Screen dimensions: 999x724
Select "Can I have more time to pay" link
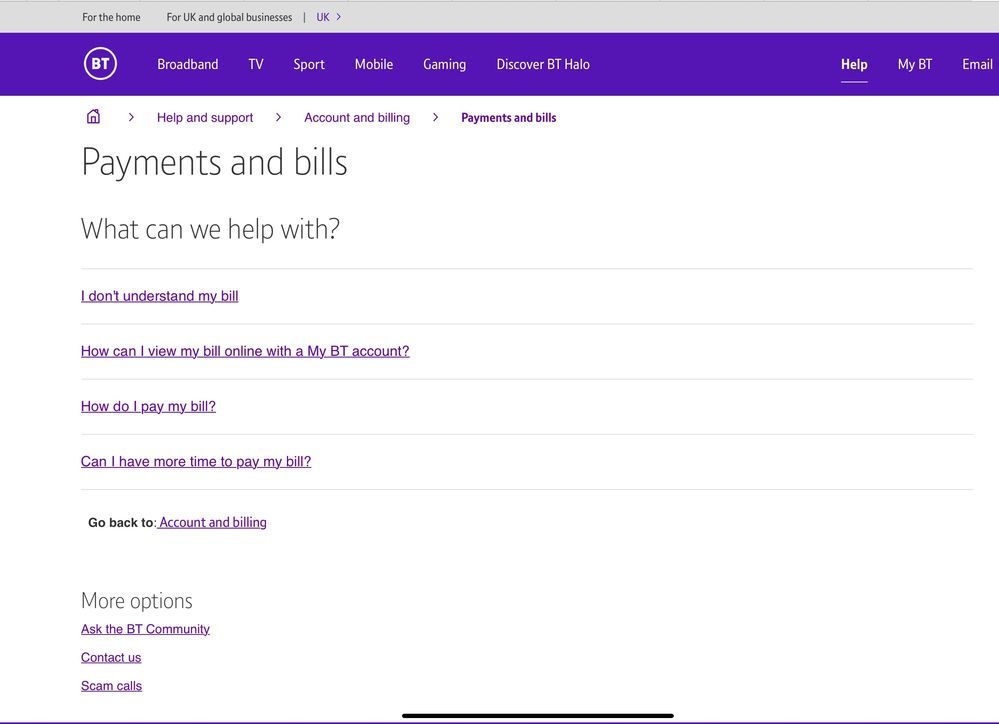point(196,461)
